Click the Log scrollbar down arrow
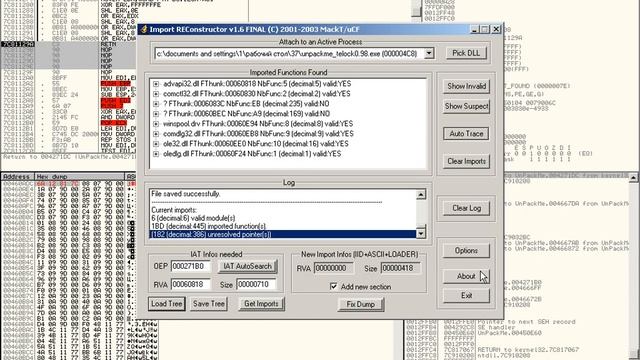Screen dimensions: 640x360 click(x=421, y=233)
